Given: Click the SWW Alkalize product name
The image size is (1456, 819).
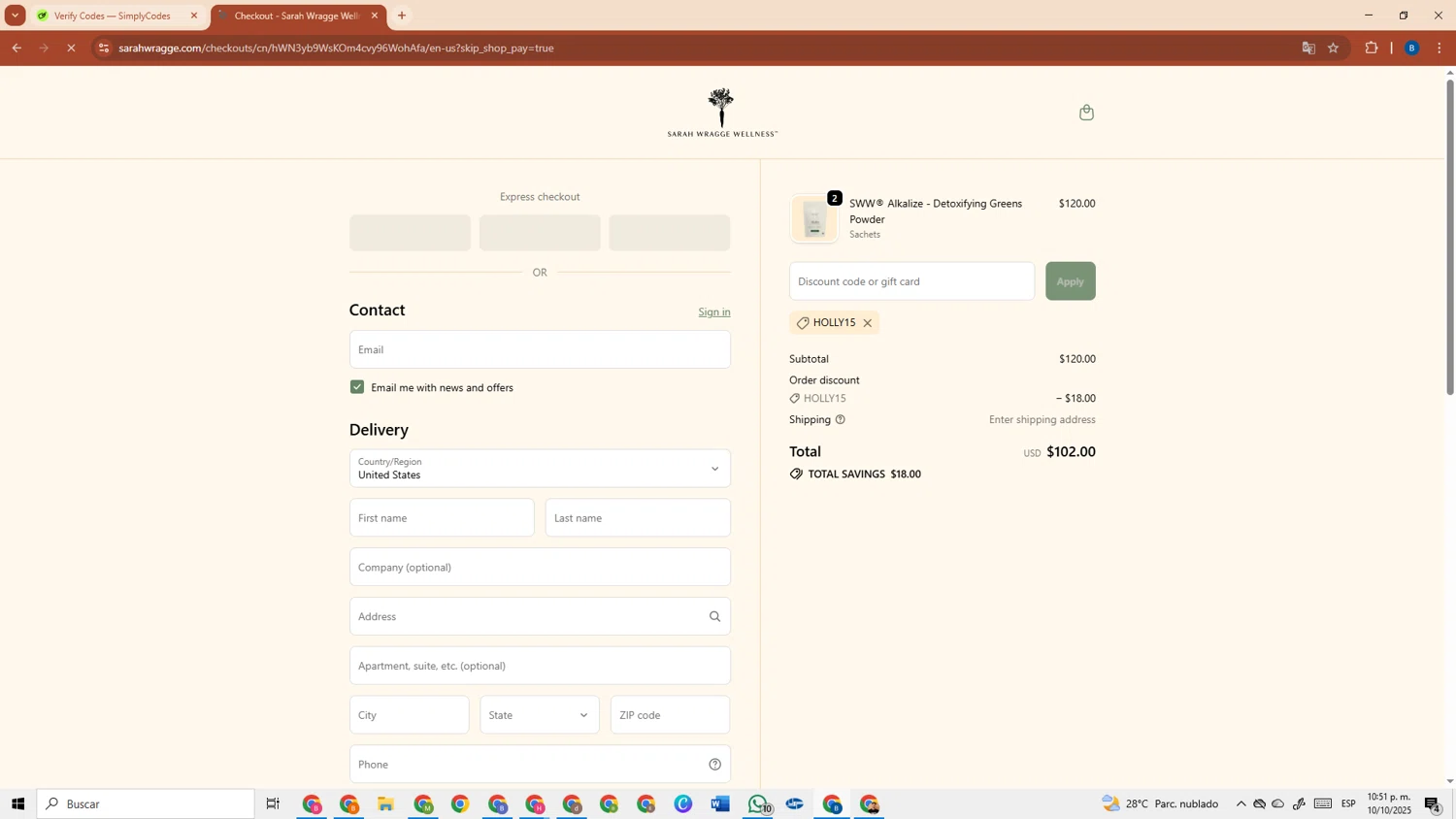Looking at the screenshot, I should click(936, 212).
